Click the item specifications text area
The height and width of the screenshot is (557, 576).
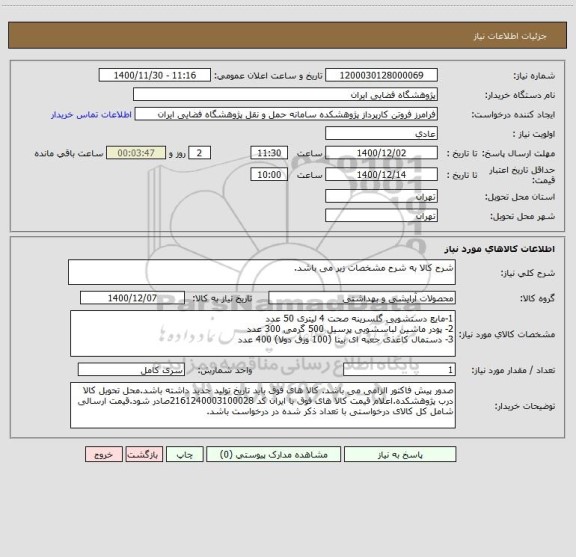pos(263,334)
